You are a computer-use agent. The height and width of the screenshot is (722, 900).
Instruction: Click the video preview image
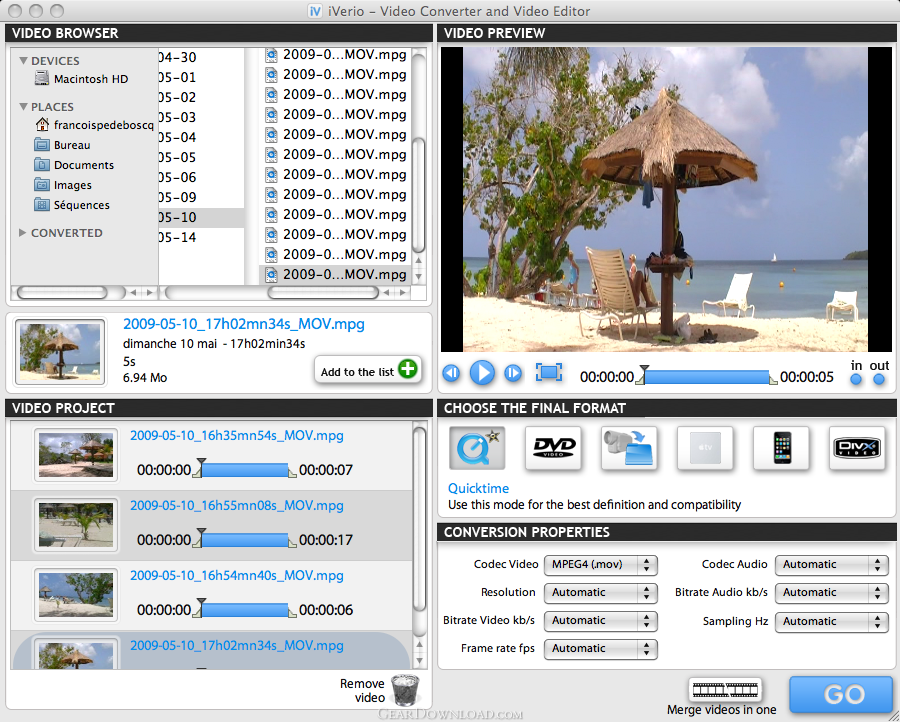[666, 199]
